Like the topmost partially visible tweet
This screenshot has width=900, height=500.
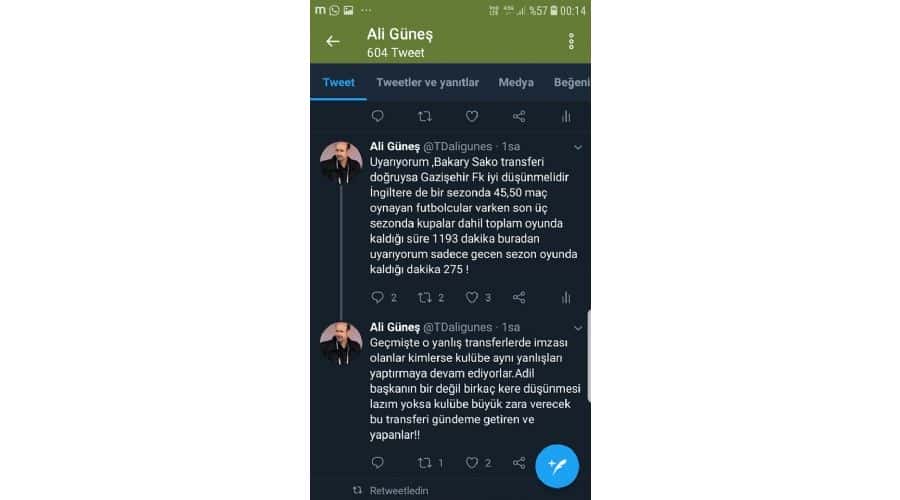click(x=472, y=117)
